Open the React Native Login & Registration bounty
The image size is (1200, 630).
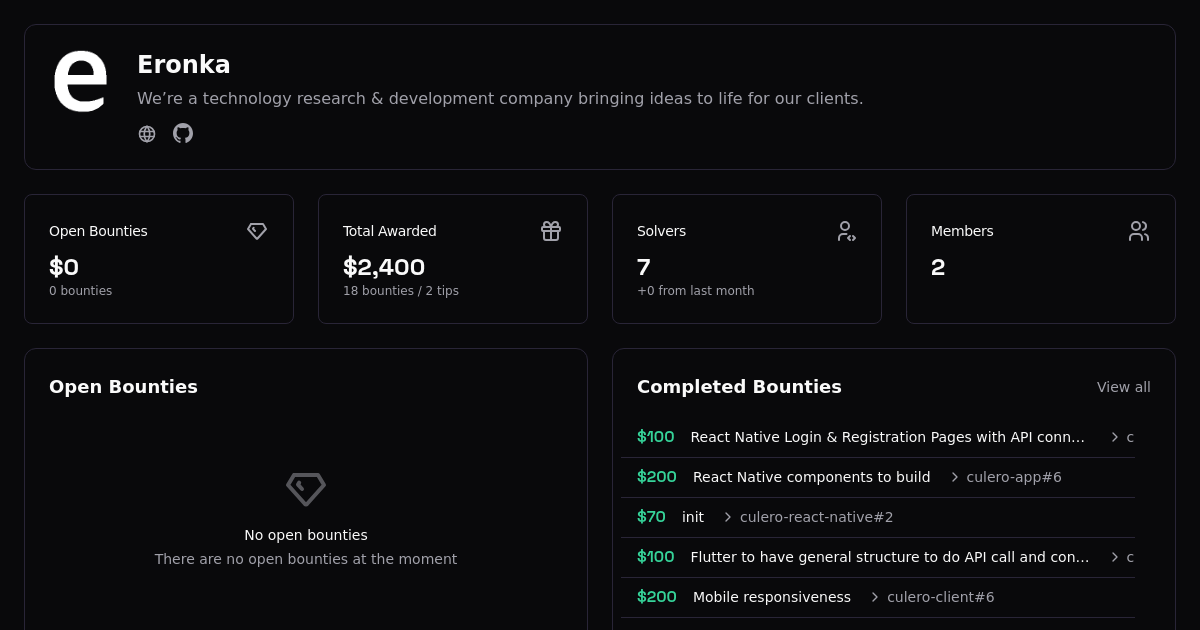point(887,437)
